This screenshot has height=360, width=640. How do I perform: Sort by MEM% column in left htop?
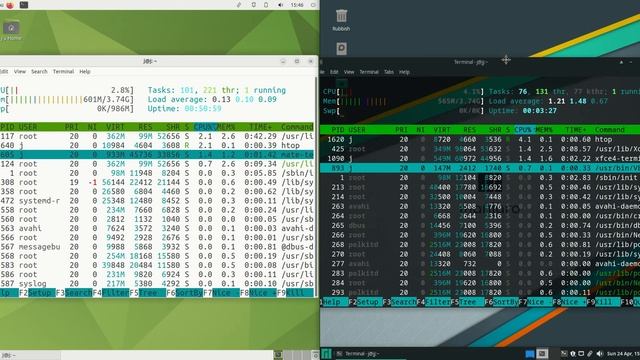click(x=226, y=127)
